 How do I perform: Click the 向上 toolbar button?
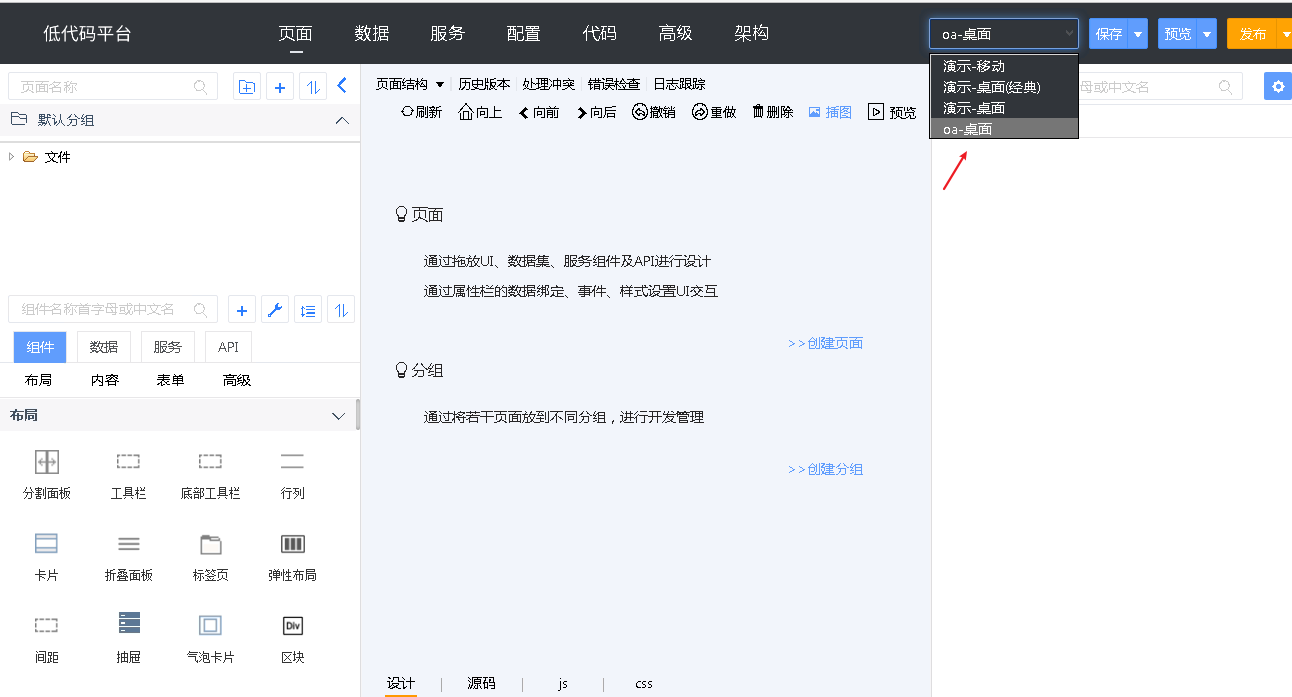[x=480, y=112]
